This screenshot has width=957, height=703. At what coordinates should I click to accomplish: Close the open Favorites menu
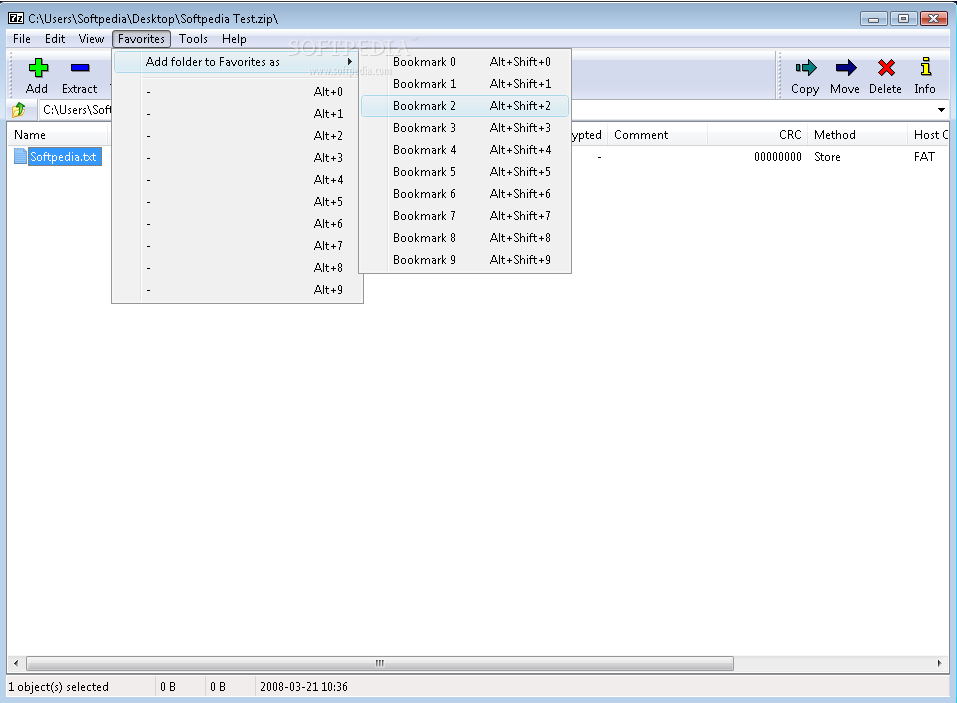pos(141,39)
